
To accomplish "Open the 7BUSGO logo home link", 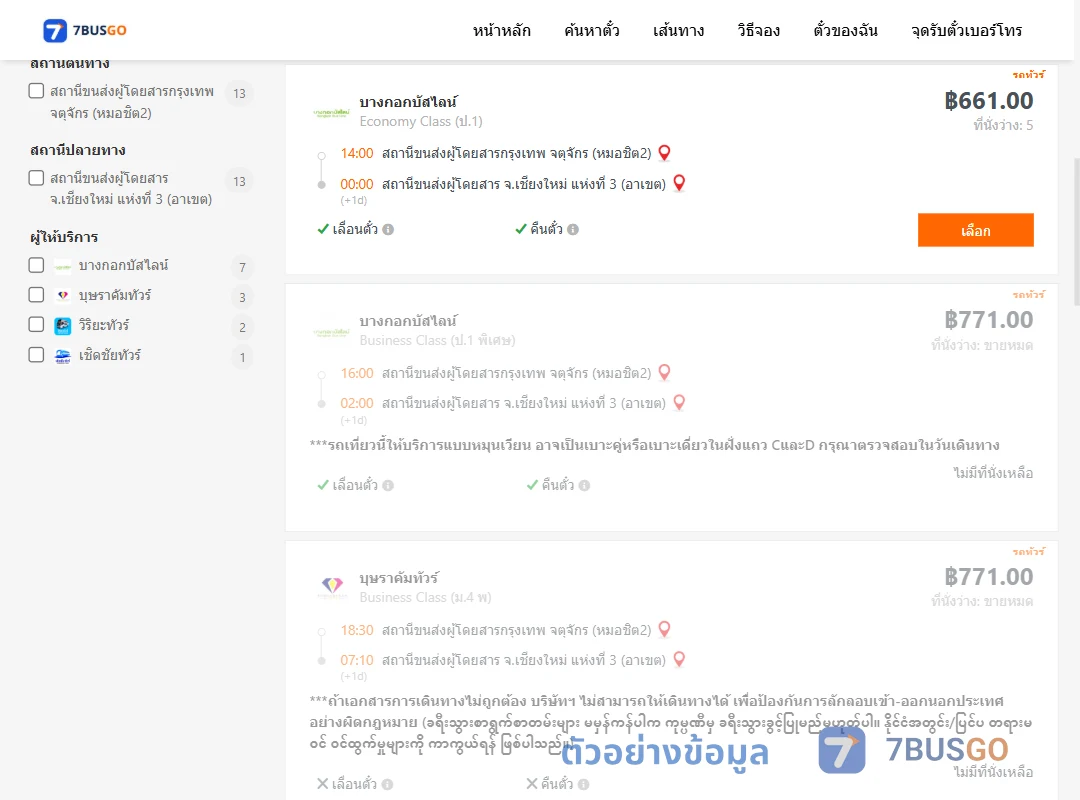I will coord(85,30).
